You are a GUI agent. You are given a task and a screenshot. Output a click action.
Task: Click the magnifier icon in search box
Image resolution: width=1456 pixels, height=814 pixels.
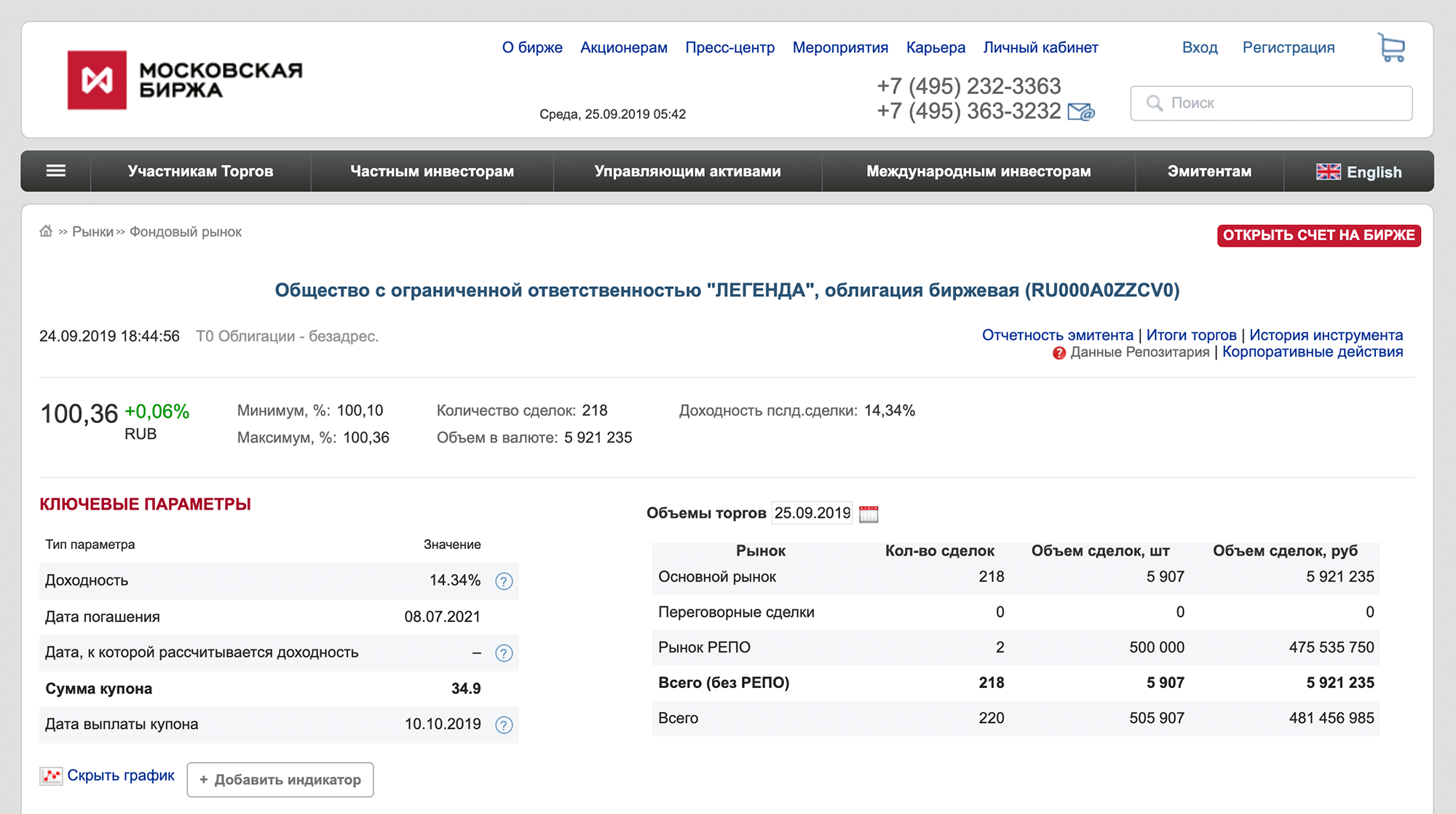coord(1155,103)
